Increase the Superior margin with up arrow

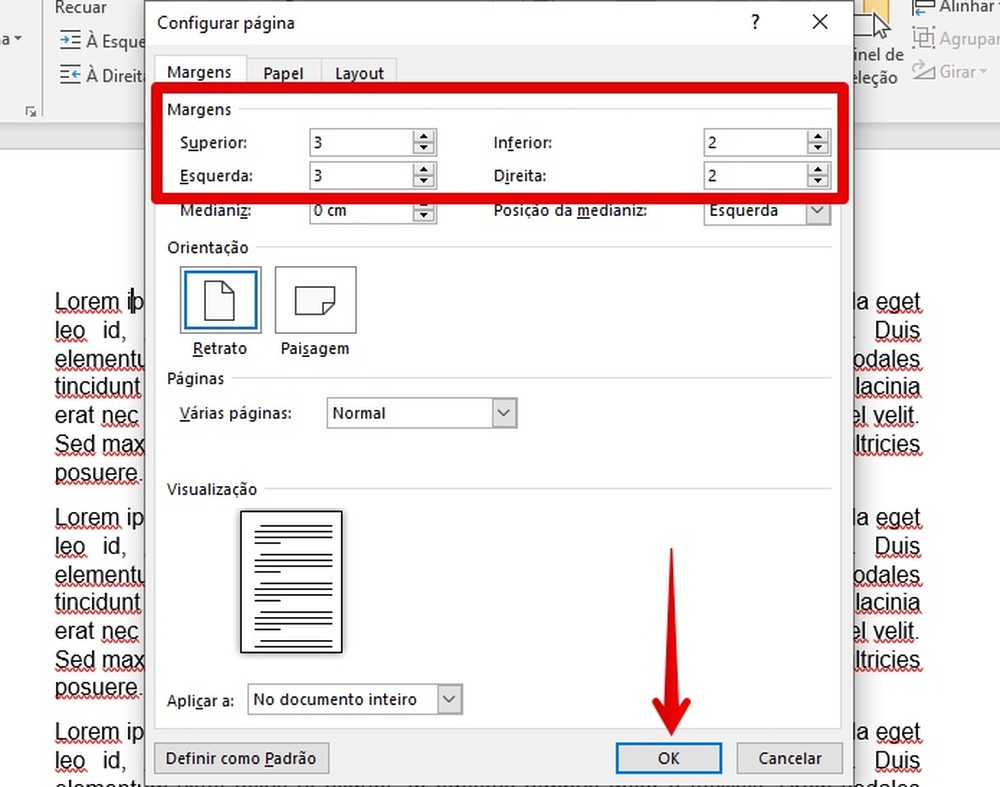[x=423, y=136]
